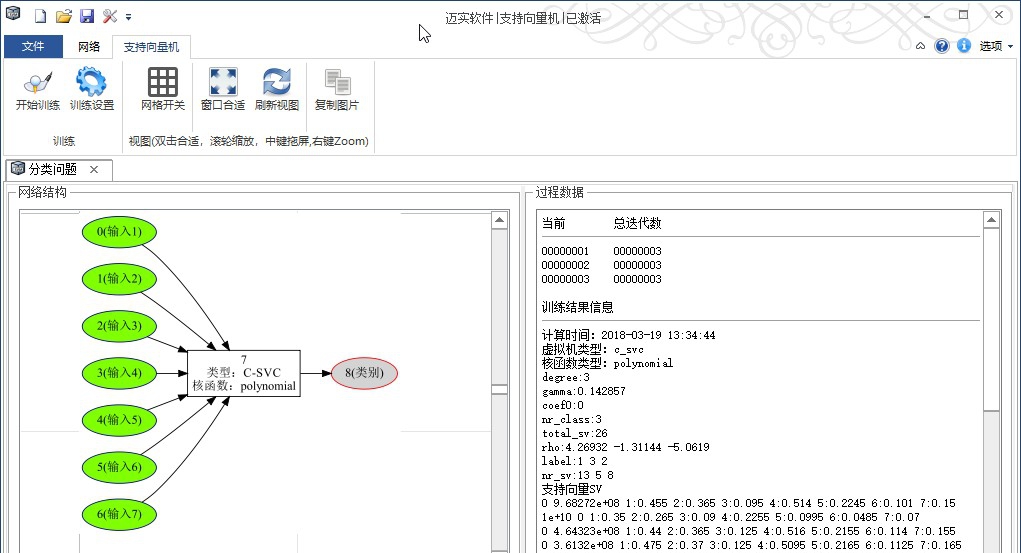The image size is (1021, 553).
Task: Select the 支持向量机 ribbon tab
Action: tap(151, 47)
